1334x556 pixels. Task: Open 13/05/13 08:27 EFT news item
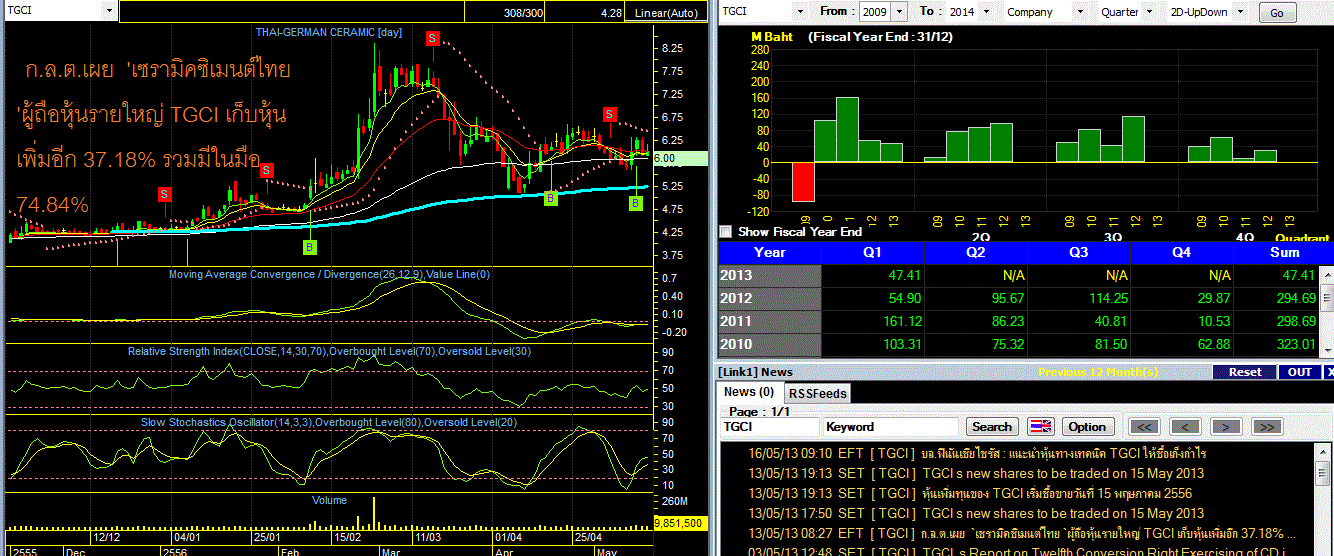(1020, 533)
